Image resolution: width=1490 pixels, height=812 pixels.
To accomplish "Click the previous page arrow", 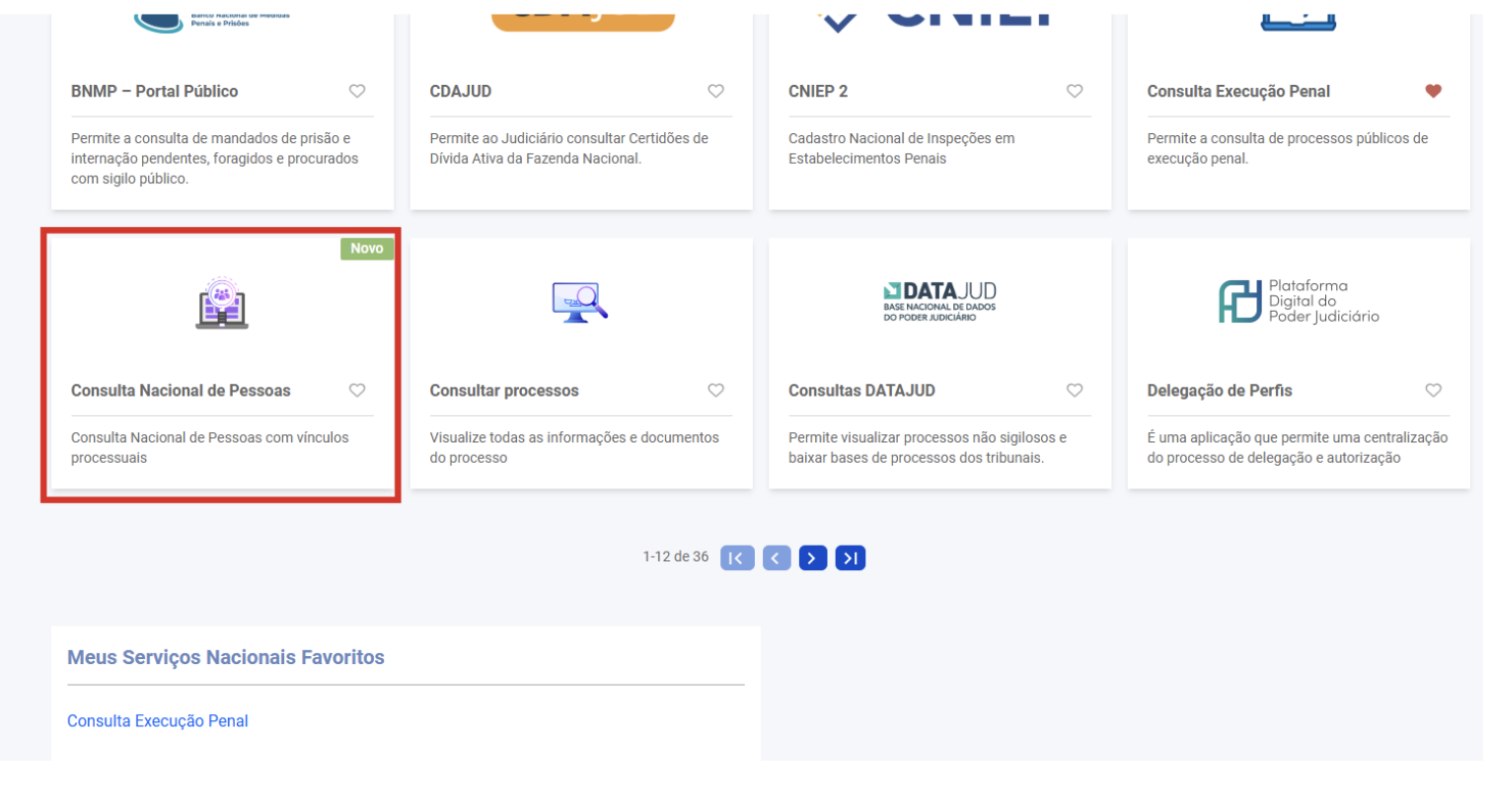I will pyautogui.click(x=776, y=557).
